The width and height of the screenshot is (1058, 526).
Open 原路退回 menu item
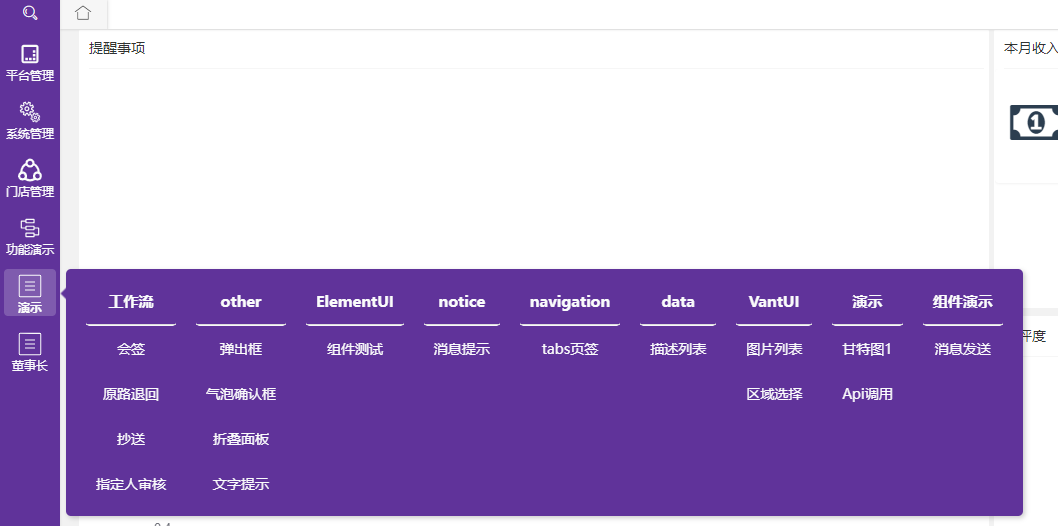[131, 394]
